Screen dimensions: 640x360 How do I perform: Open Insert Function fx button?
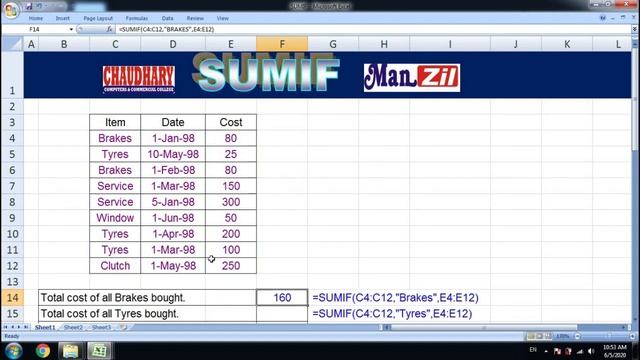[109, 29]
